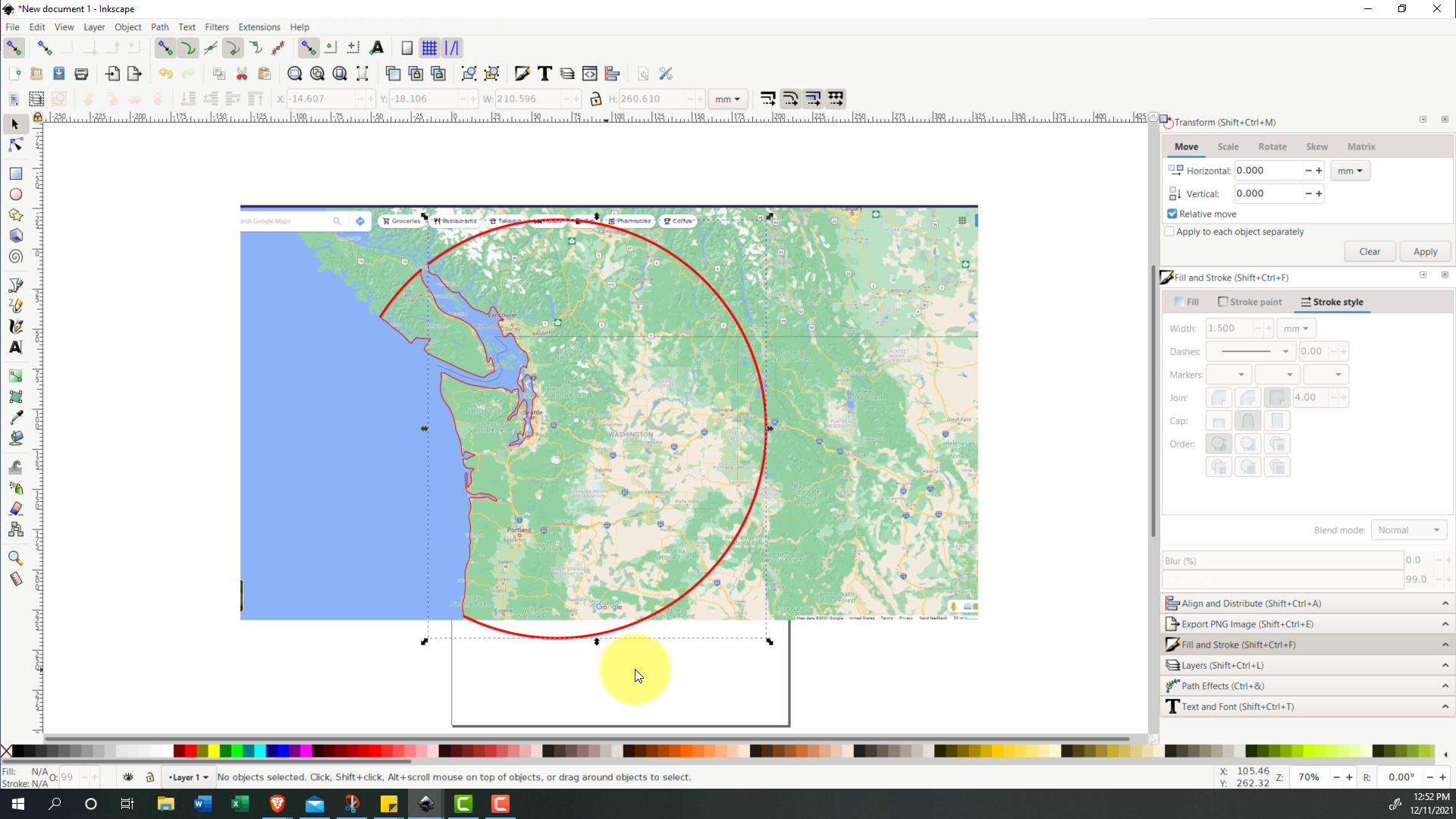Screen dimensions: 1456x819
Task: Click the Cut scissors icon
Action: tap(242, 74)
